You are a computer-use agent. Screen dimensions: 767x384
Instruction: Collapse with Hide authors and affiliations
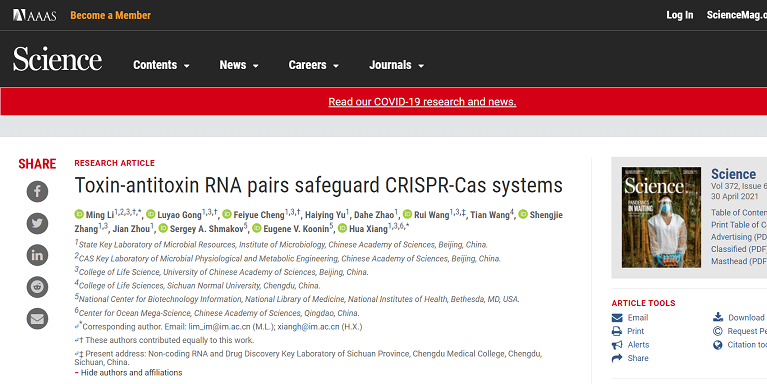128,373
